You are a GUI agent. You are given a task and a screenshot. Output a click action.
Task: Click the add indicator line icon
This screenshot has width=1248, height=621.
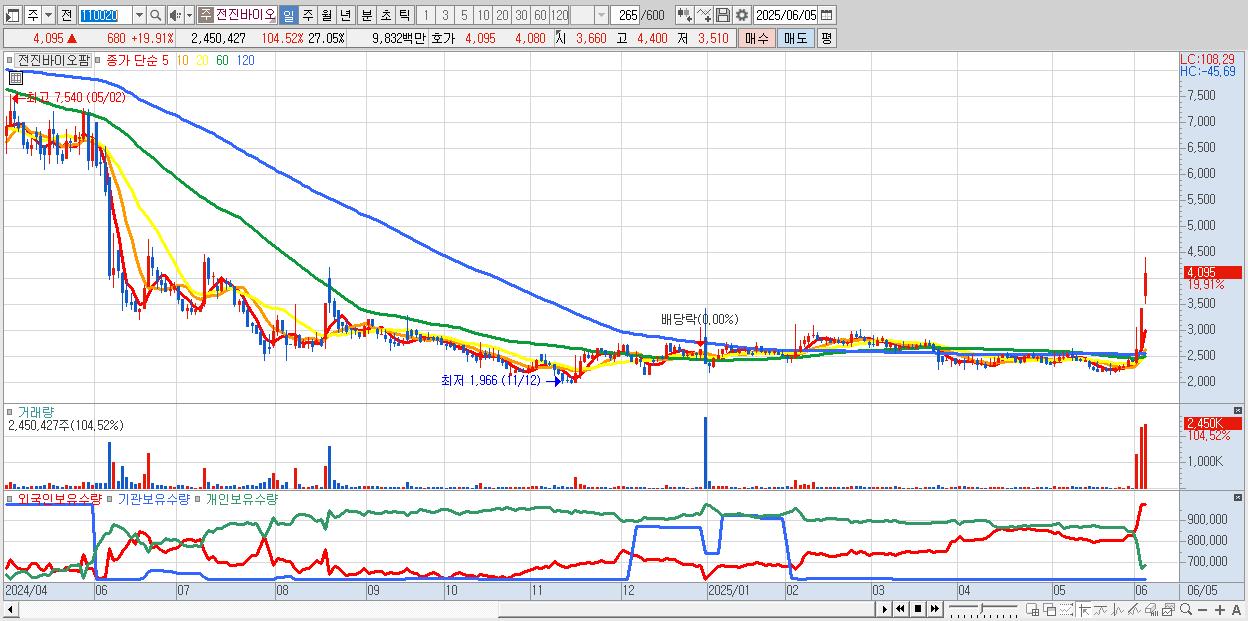(x=704, y=15)
